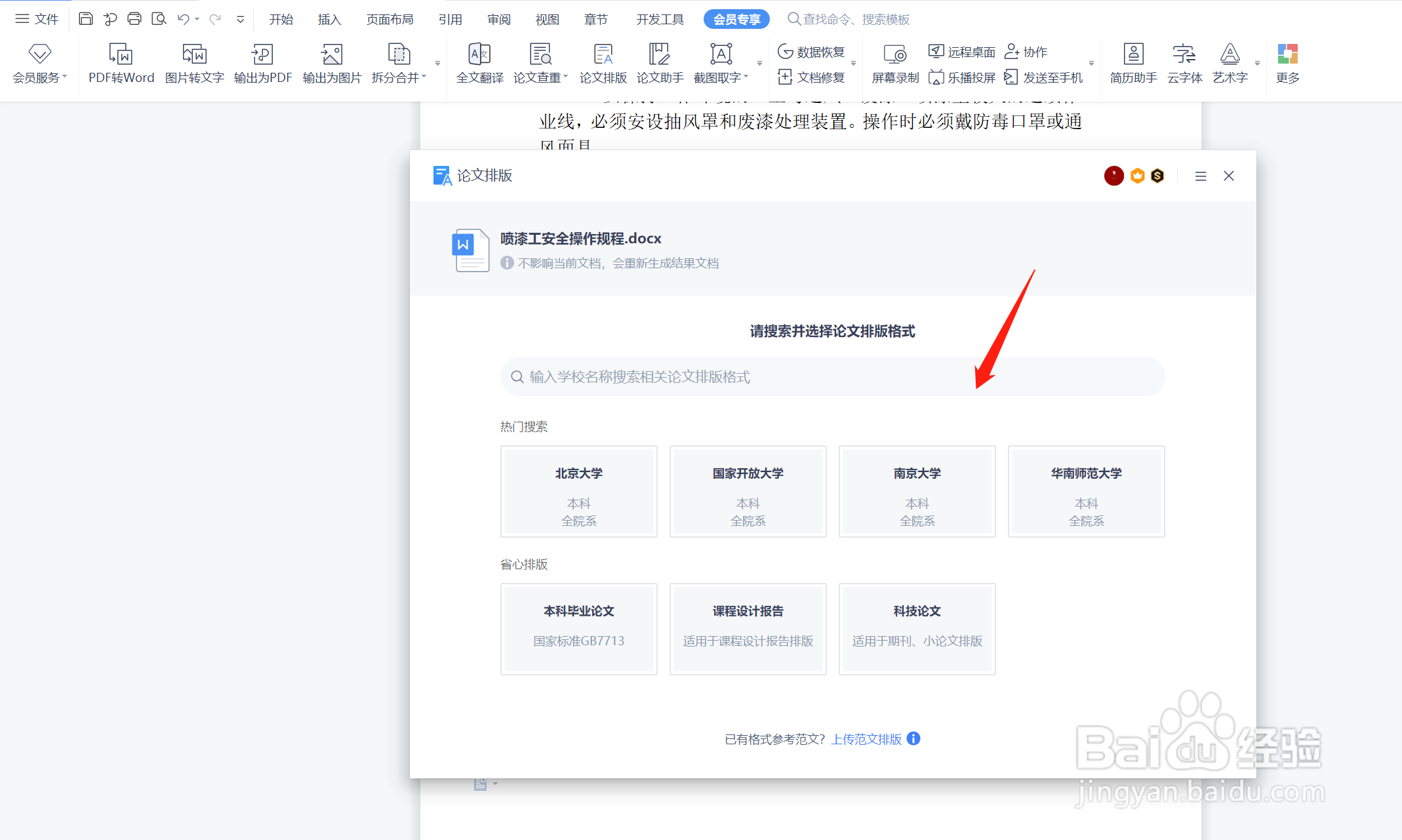
Task: Open 乐播投屏 screen casting
Action: coord(962,77)
